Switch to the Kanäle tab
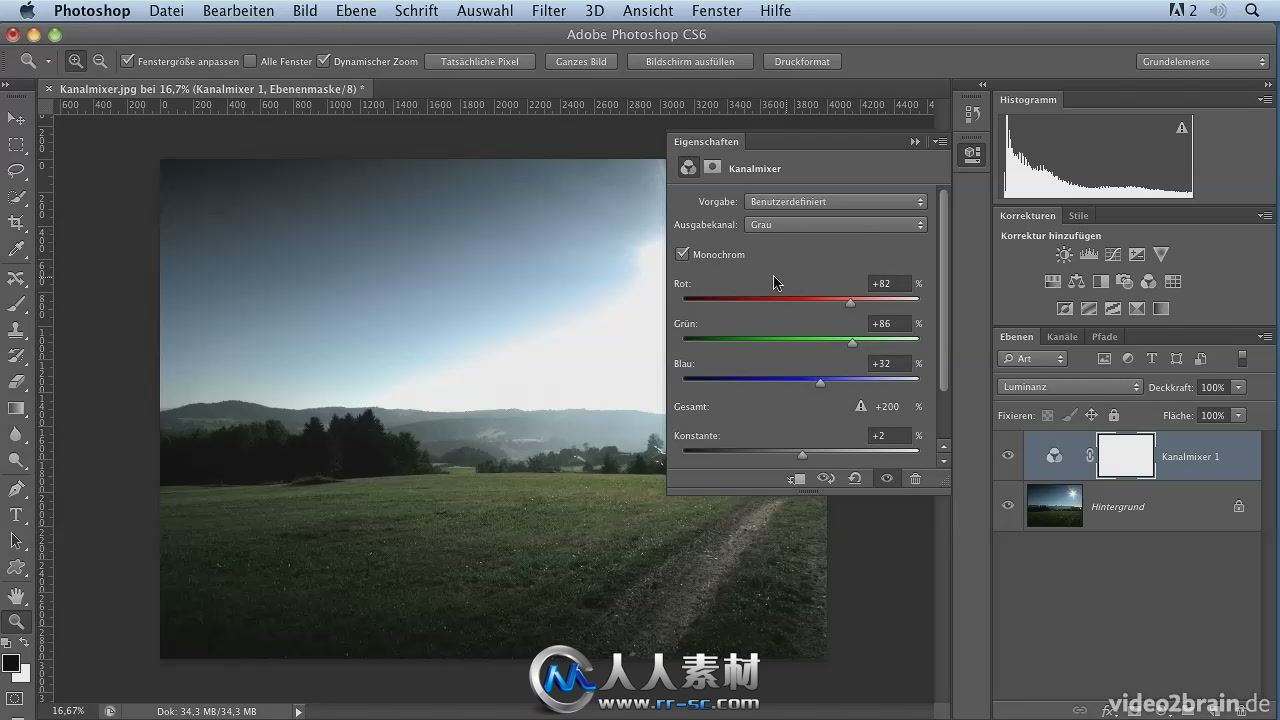This screenshot has width=1280, height=720. tap(1062, 337)
